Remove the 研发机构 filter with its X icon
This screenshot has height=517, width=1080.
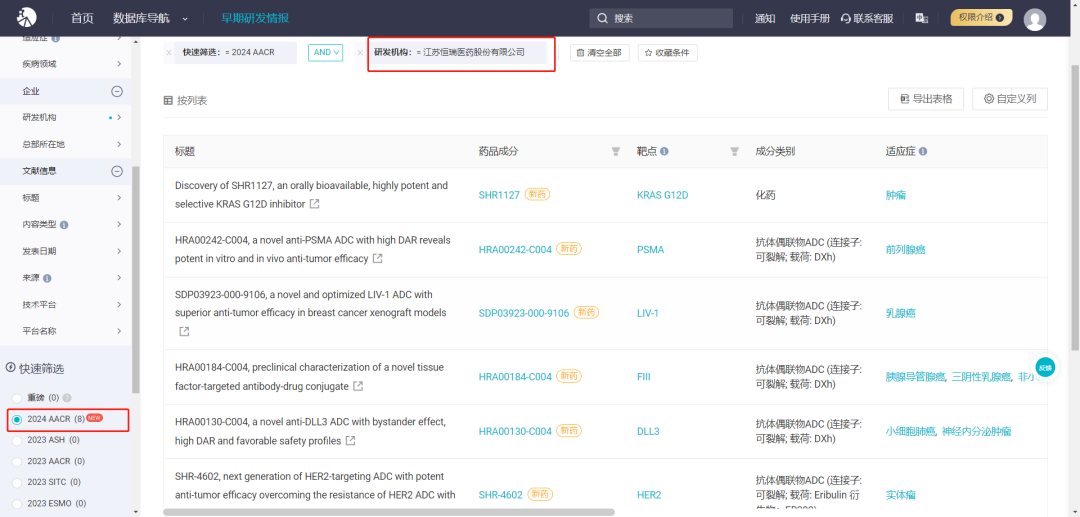(360, 52)
